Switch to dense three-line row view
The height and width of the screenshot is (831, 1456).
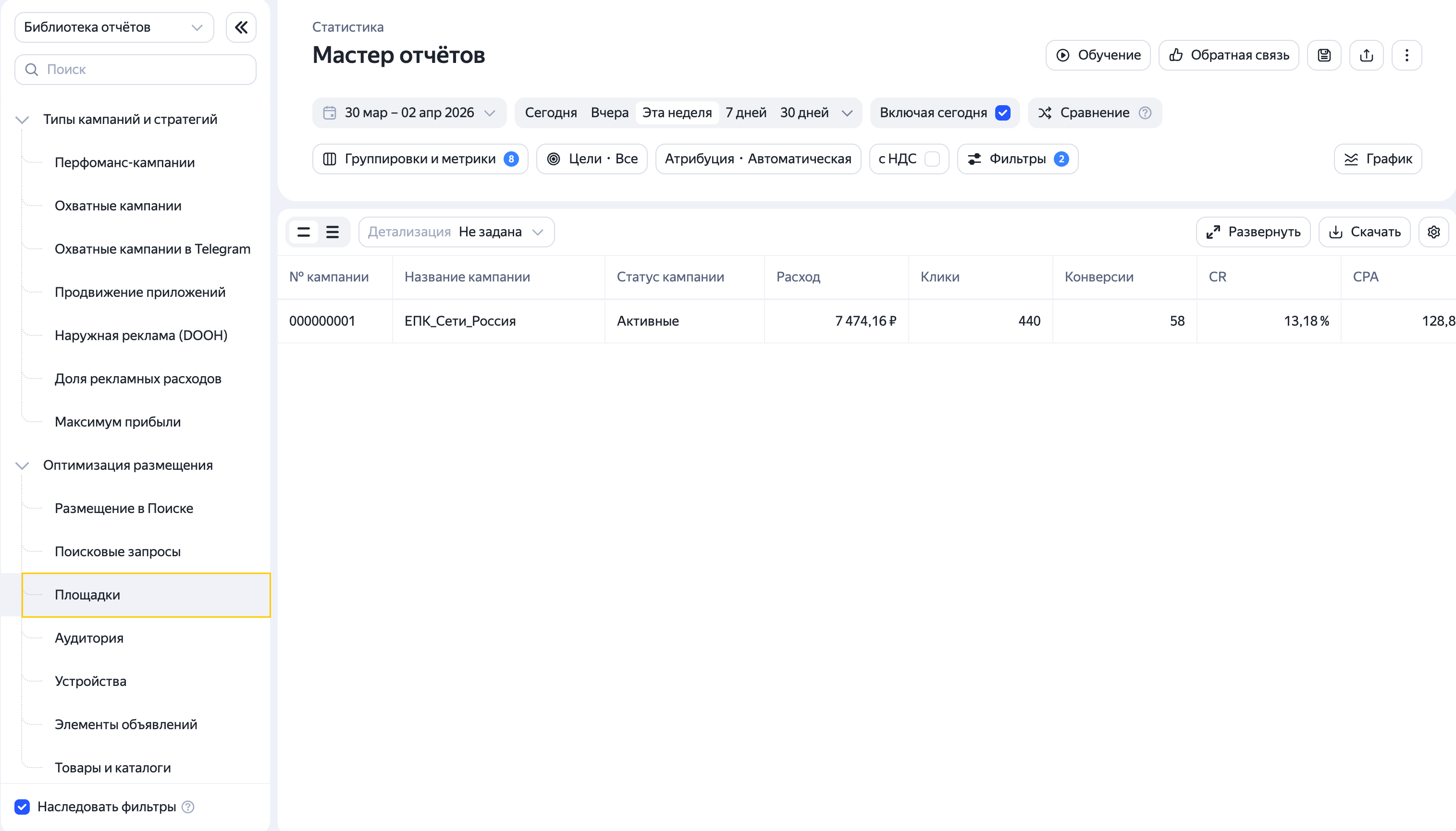point(333,232)
